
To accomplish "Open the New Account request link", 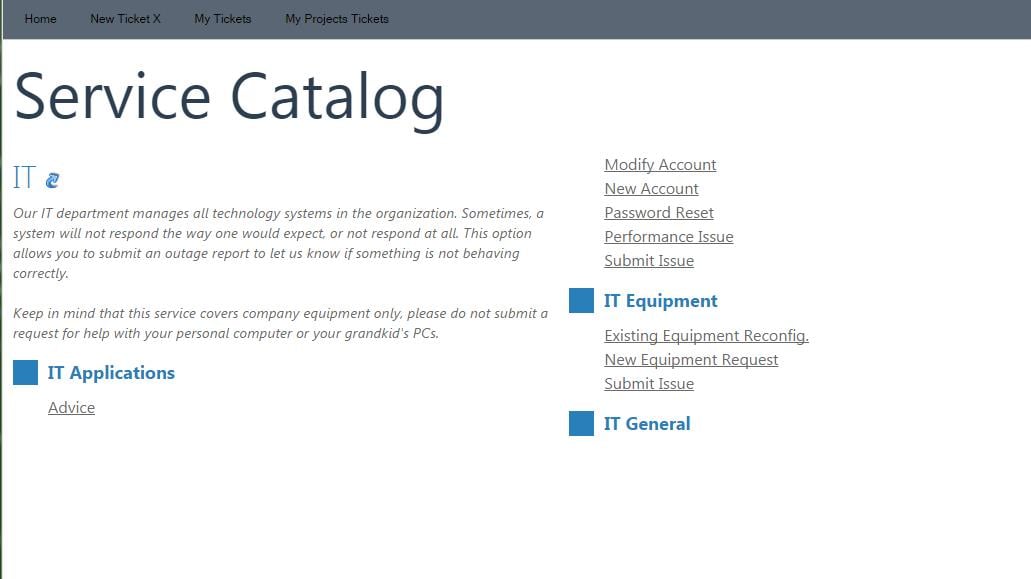I will 651,188.
